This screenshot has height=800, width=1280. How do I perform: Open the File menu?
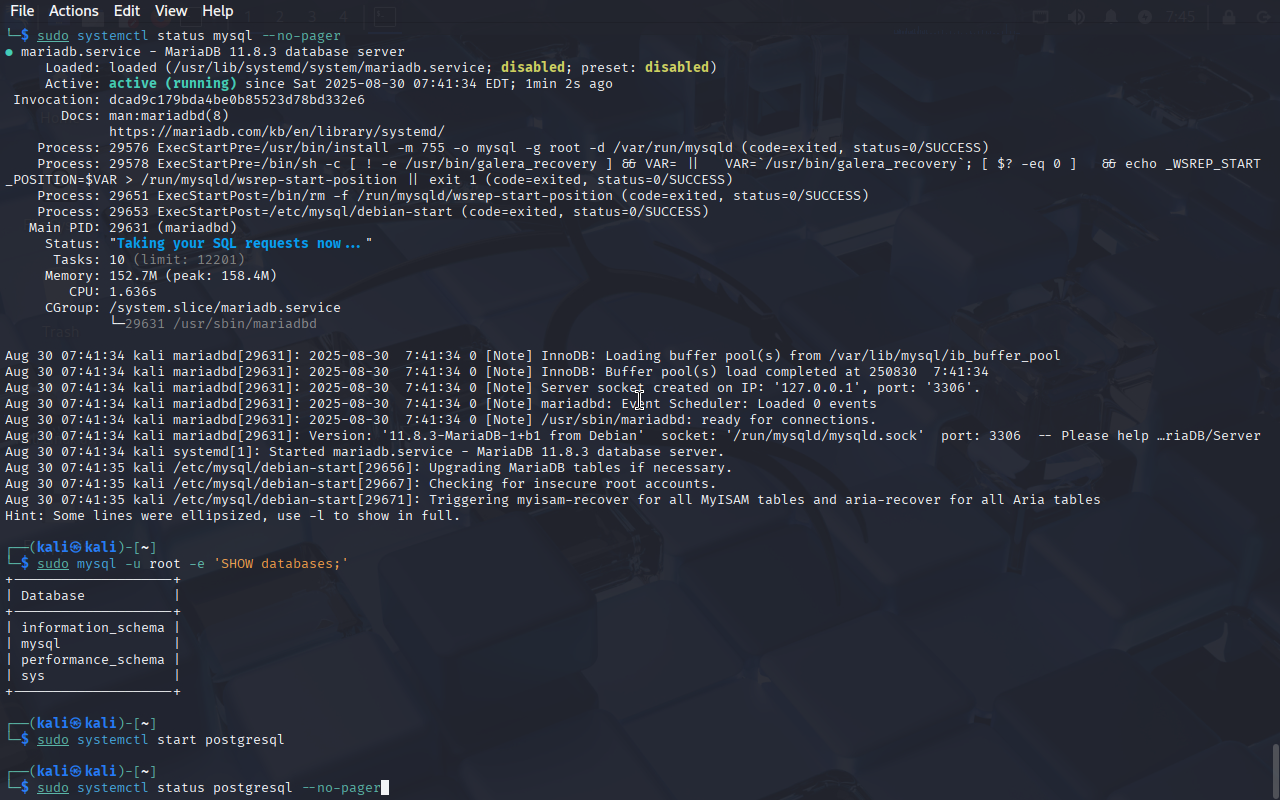22,11
